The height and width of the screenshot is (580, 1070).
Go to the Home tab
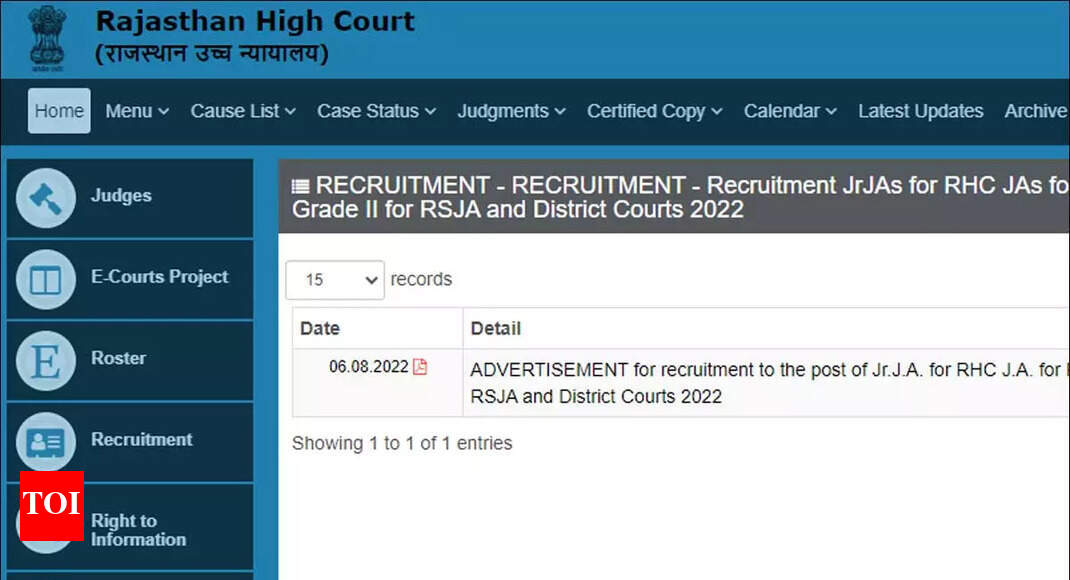click(59, 111)
